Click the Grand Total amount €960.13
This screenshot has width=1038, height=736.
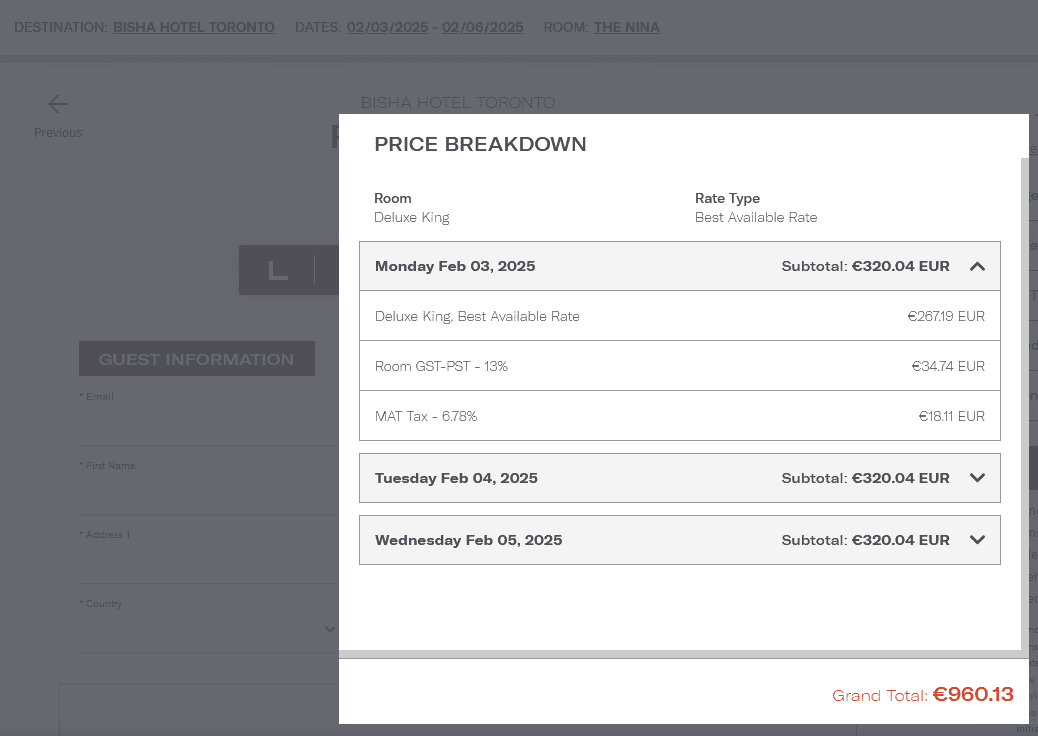coord(973,694)
